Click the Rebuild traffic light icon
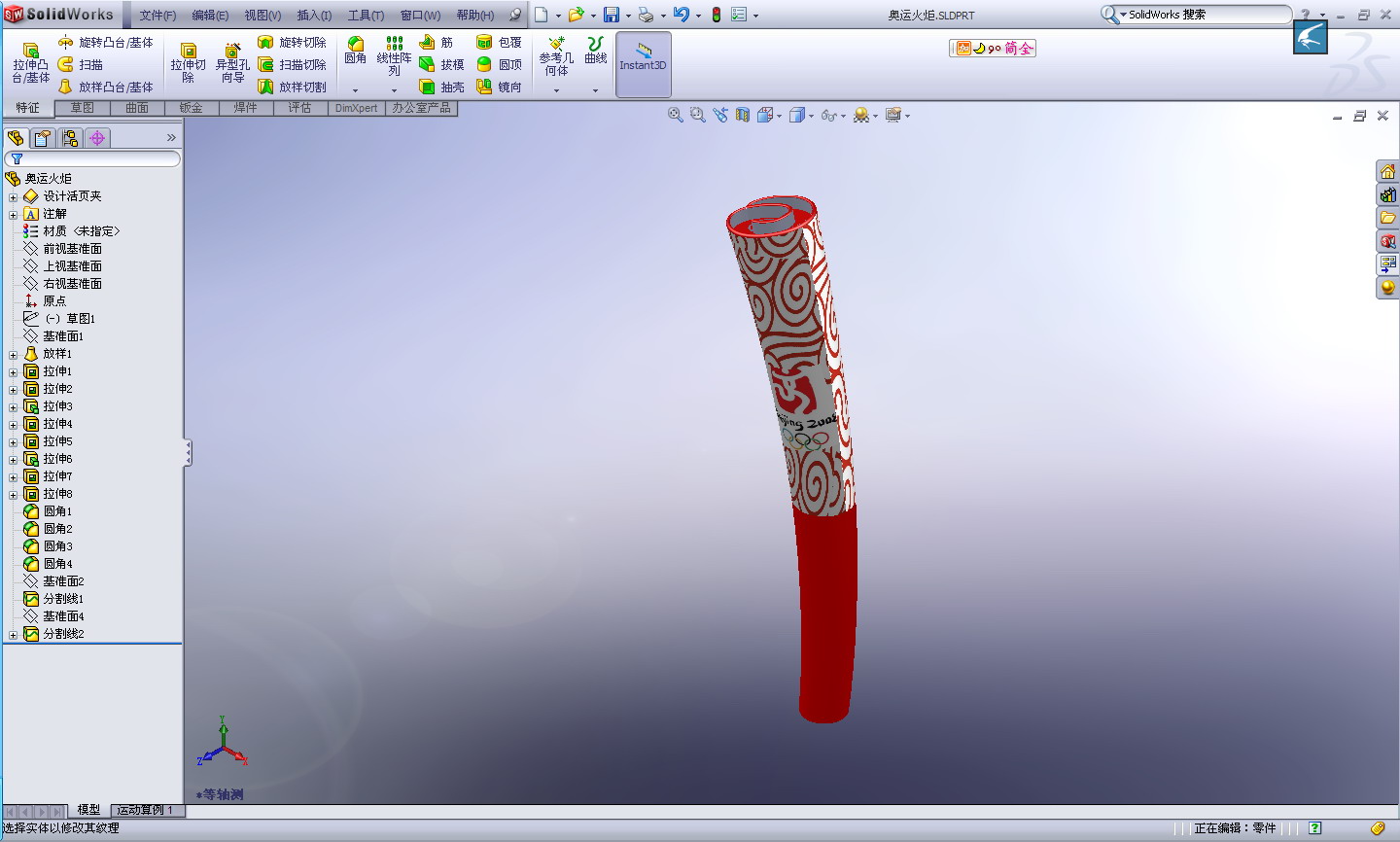The width and height of the screenshot is (1400, 842). coord(717,15)
